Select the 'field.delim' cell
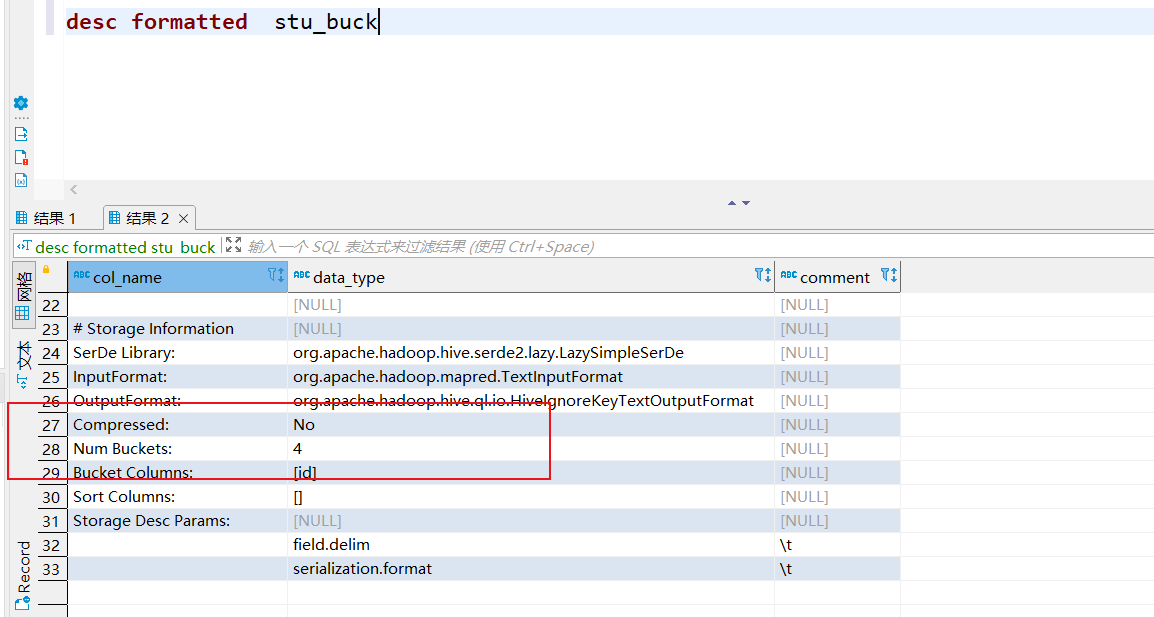This screenshot has height=617, width=1154. click(x=531, y=544)
